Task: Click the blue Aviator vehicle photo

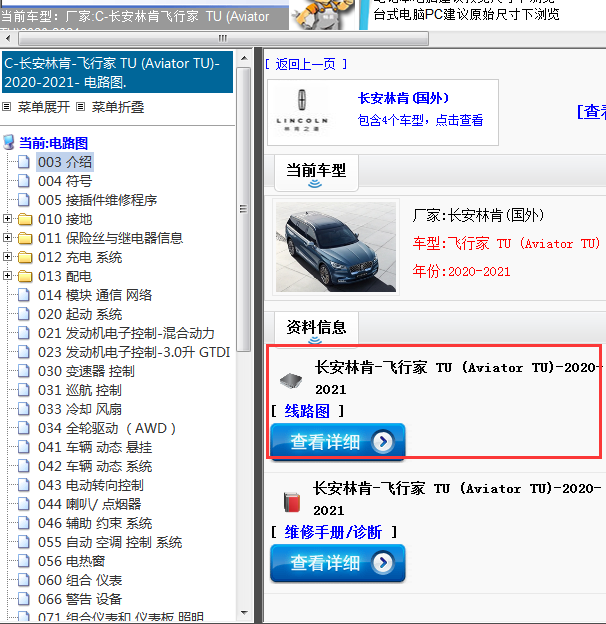Action: click(x=336, y=247)
